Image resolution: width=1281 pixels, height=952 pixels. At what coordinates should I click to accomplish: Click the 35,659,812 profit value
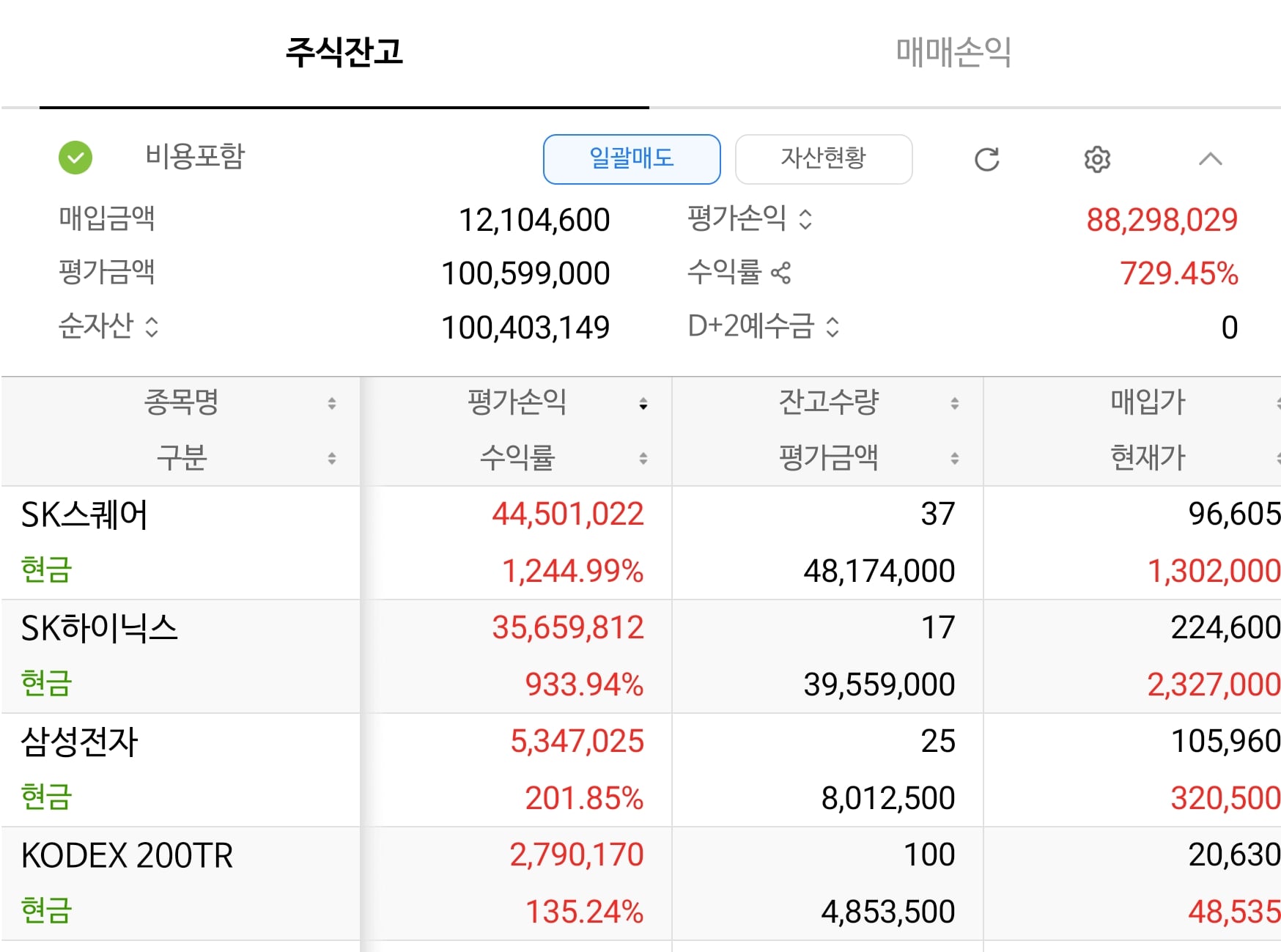[568, 627]
